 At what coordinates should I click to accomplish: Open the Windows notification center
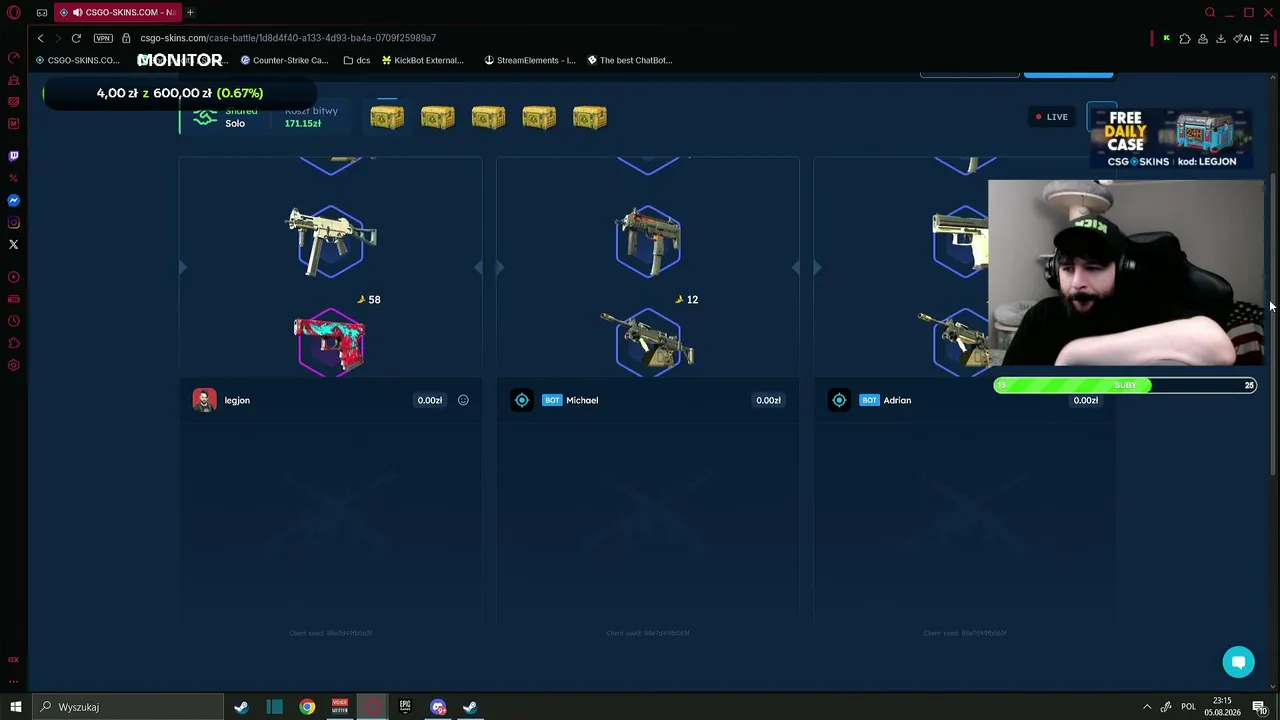1260,707
